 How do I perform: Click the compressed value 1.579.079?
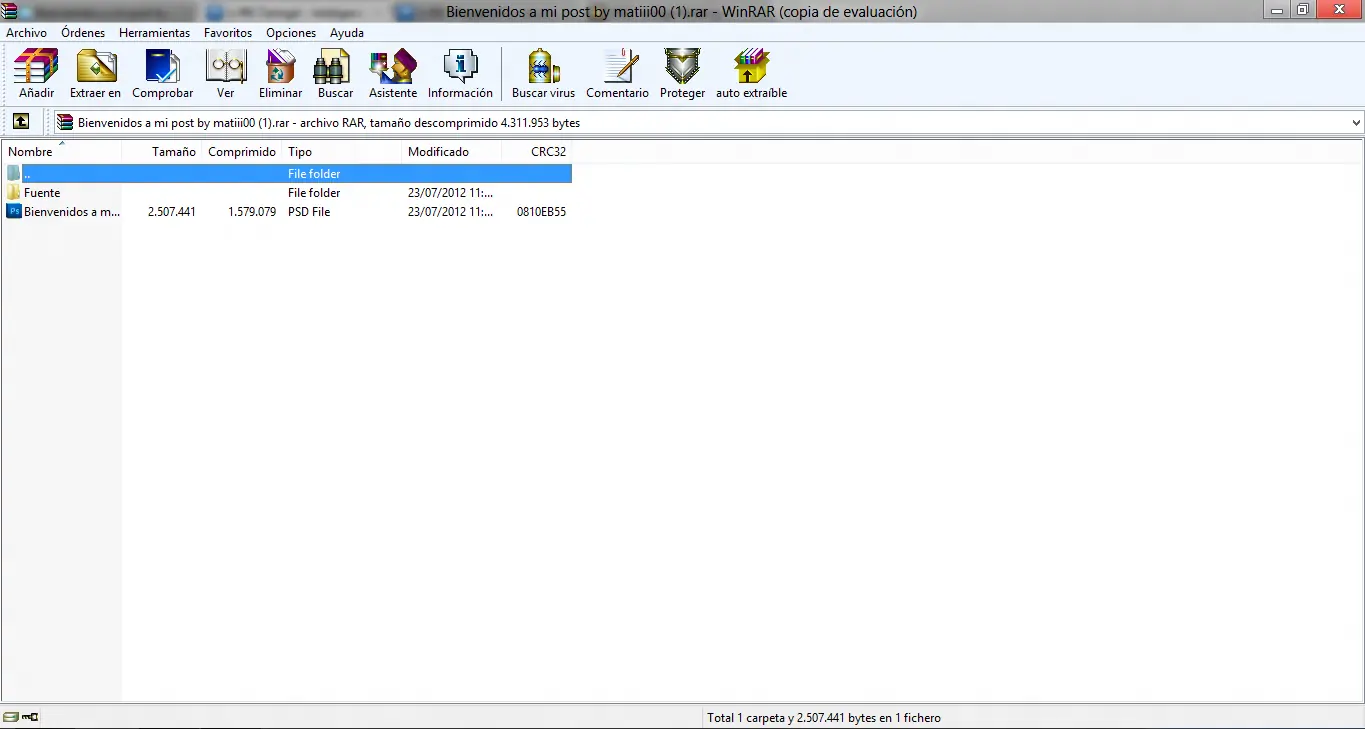click(x=252, y=212)
